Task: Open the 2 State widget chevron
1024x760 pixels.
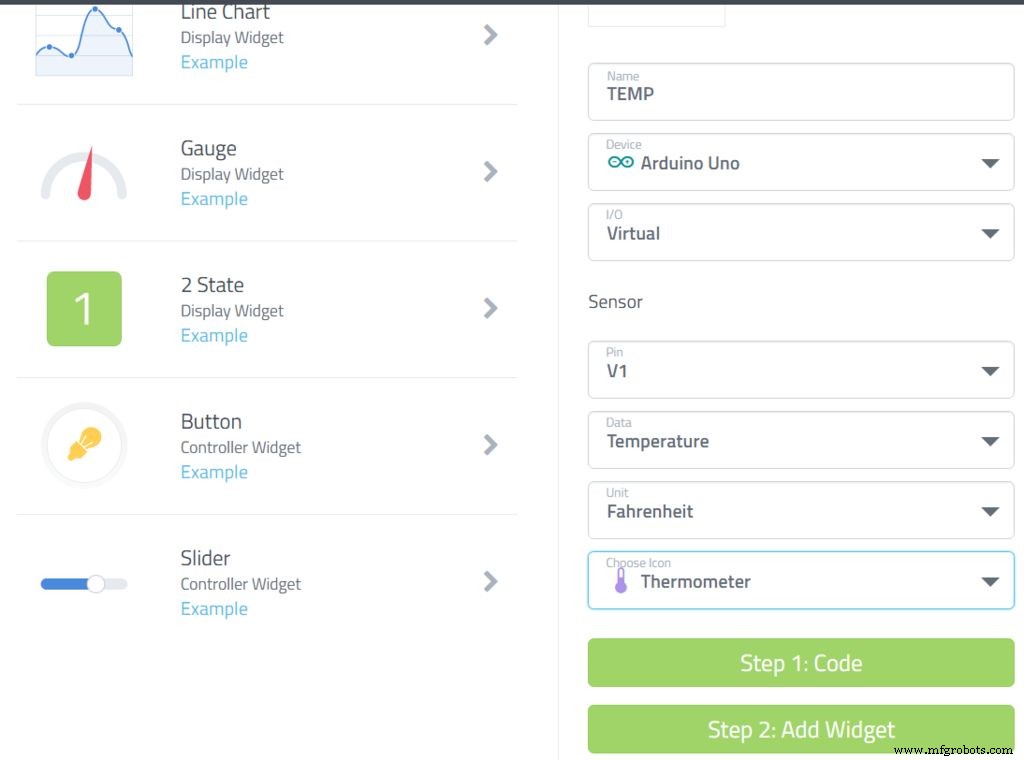Action: (x=490, y=308)
